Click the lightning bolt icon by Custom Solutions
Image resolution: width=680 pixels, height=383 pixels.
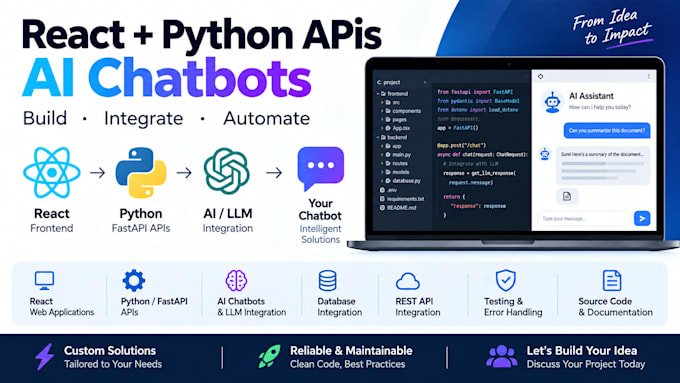pos(45,357)
